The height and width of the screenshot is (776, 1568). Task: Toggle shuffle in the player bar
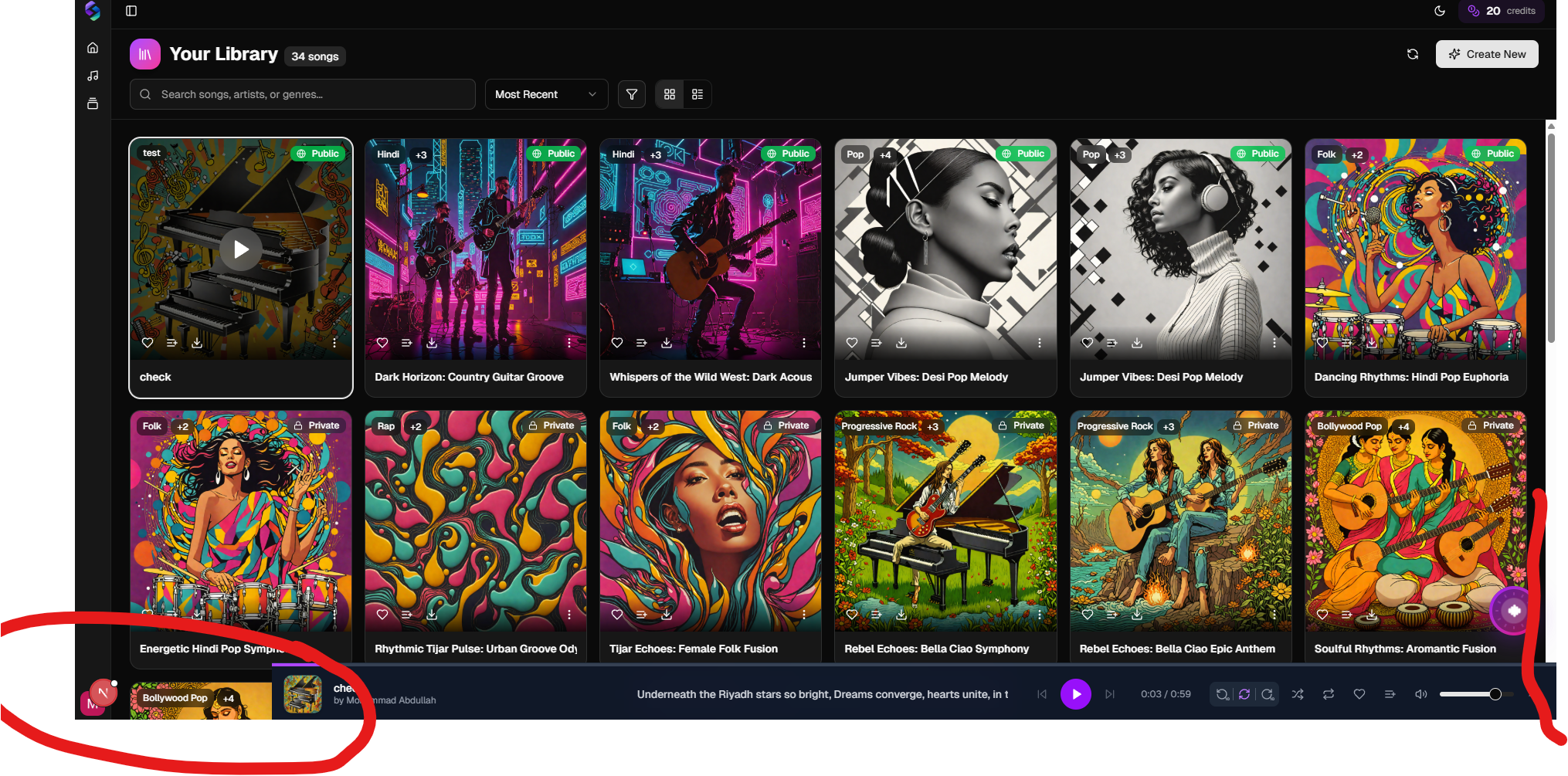(1298, 694)
